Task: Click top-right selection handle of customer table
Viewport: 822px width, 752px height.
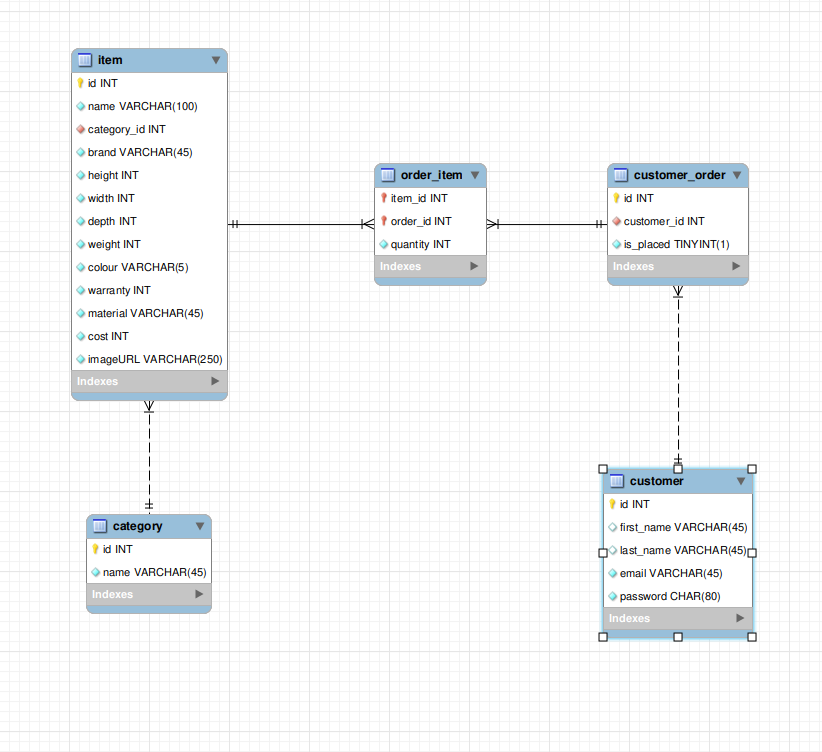Action: tap(752, 469)
